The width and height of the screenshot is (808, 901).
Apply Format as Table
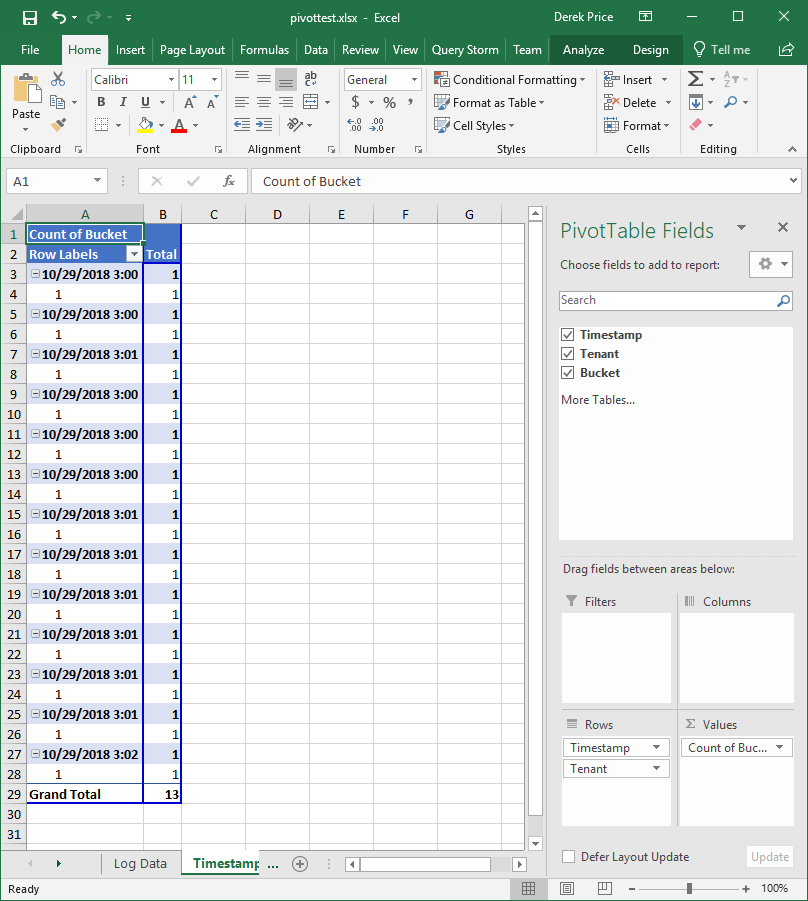[x=489, y=102]
